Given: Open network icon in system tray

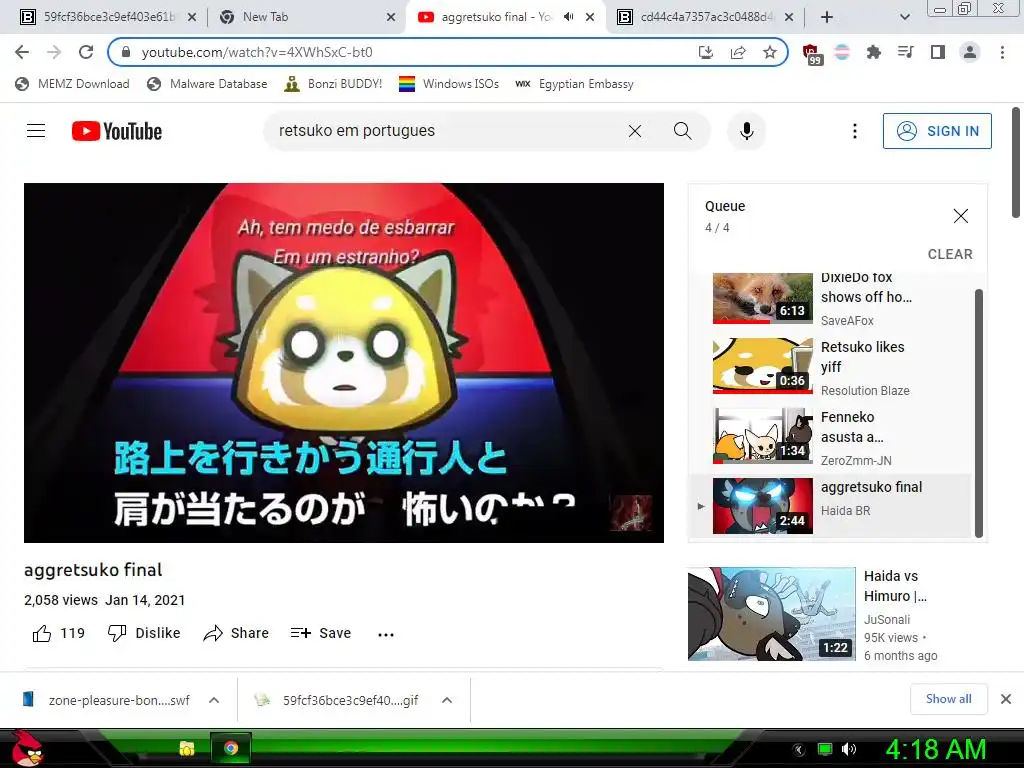Looking at the screenshot, I should (x=825, y=749).
